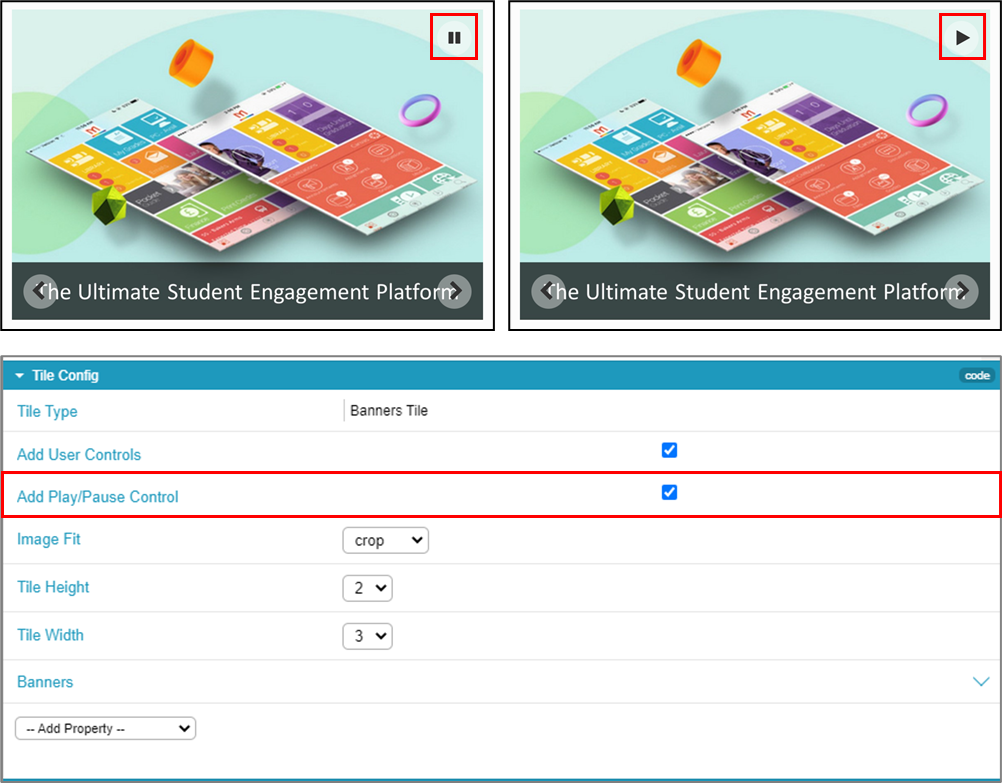Open the Image Fit crop dropdown
Image resolution: width=1002 pixels, height=783 pixels.
click(x=385, y=540)
